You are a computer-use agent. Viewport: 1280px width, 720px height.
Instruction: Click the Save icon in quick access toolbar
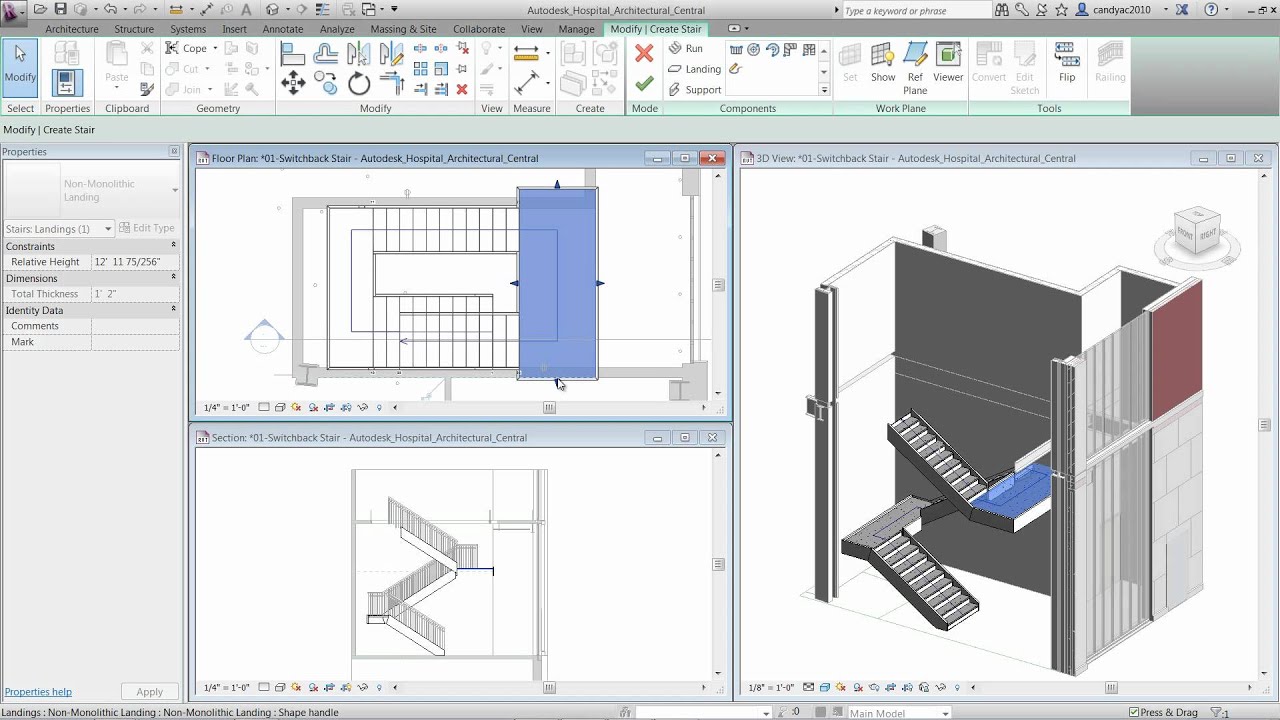click(x=60, y=10)
